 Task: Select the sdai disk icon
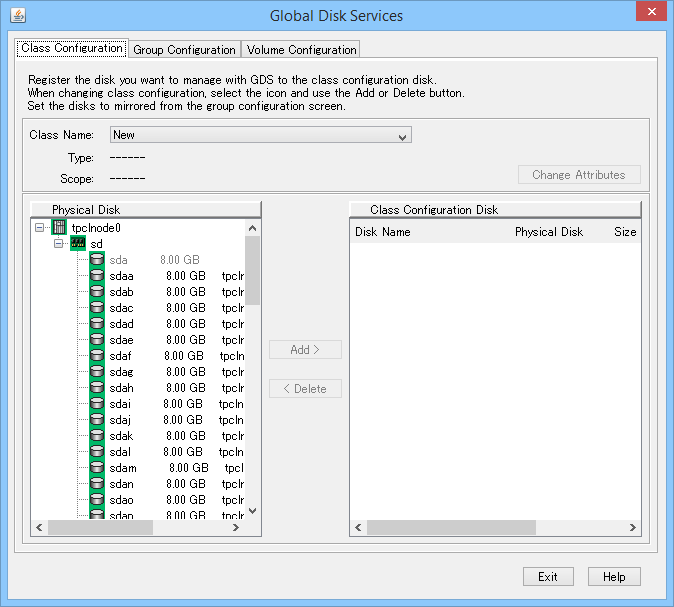(97, 403)
